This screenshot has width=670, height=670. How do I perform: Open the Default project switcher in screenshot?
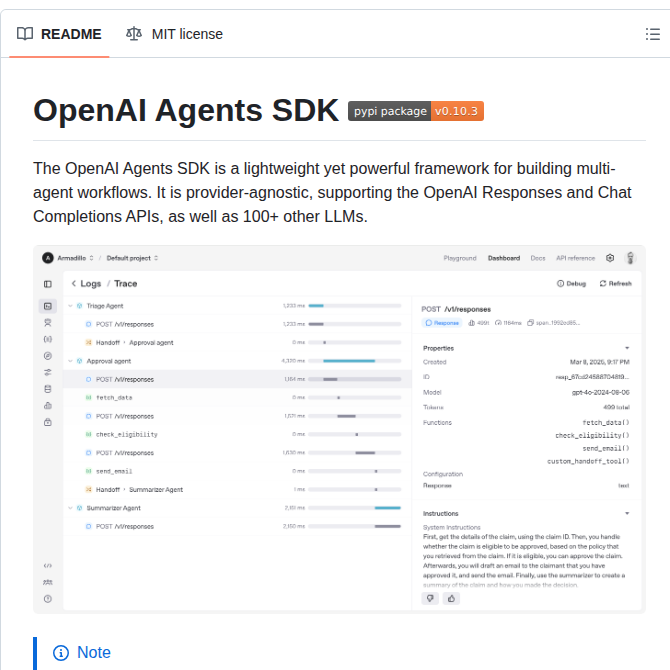132,258
